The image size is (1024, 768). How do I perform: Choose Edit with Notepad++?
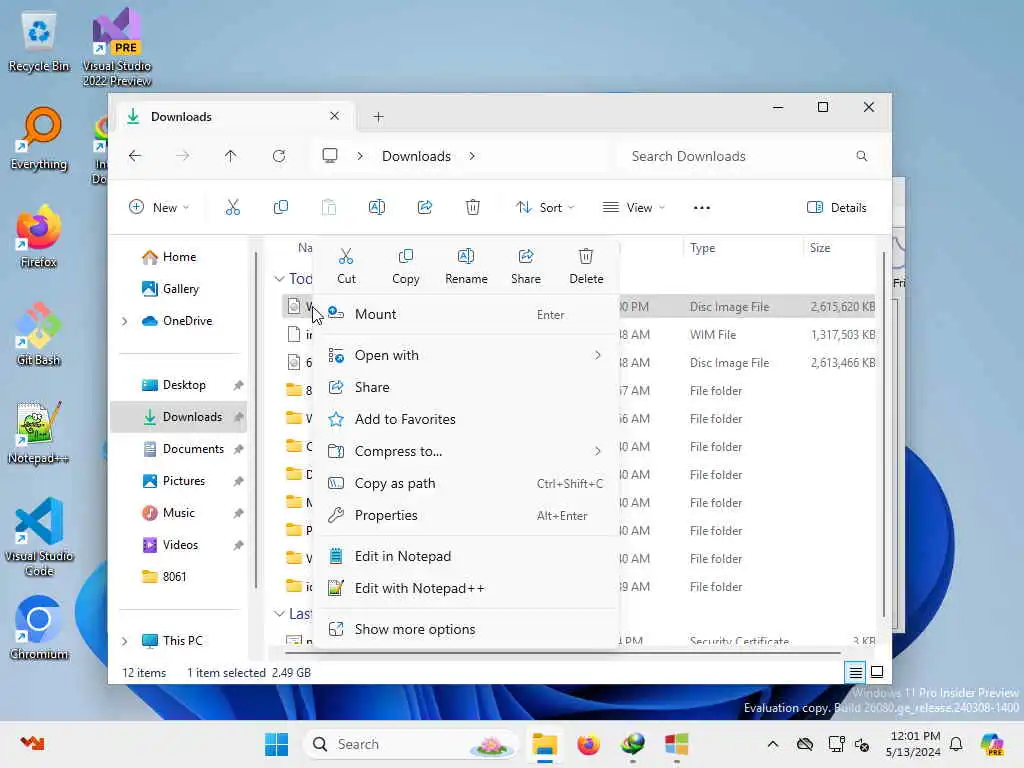click(466, 588)
